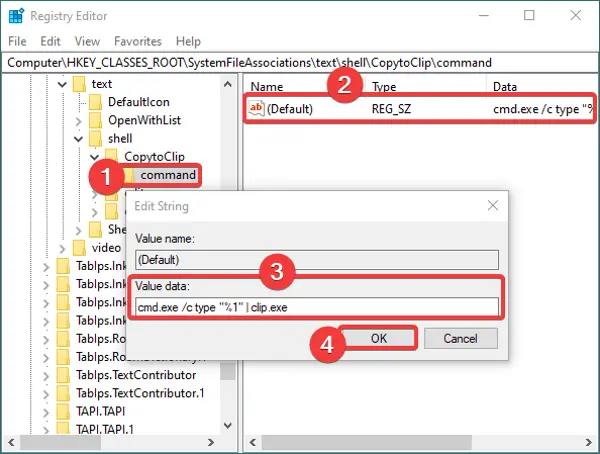Select the TAPI.TAPI key
600x454 pixels.
(100, 411)
